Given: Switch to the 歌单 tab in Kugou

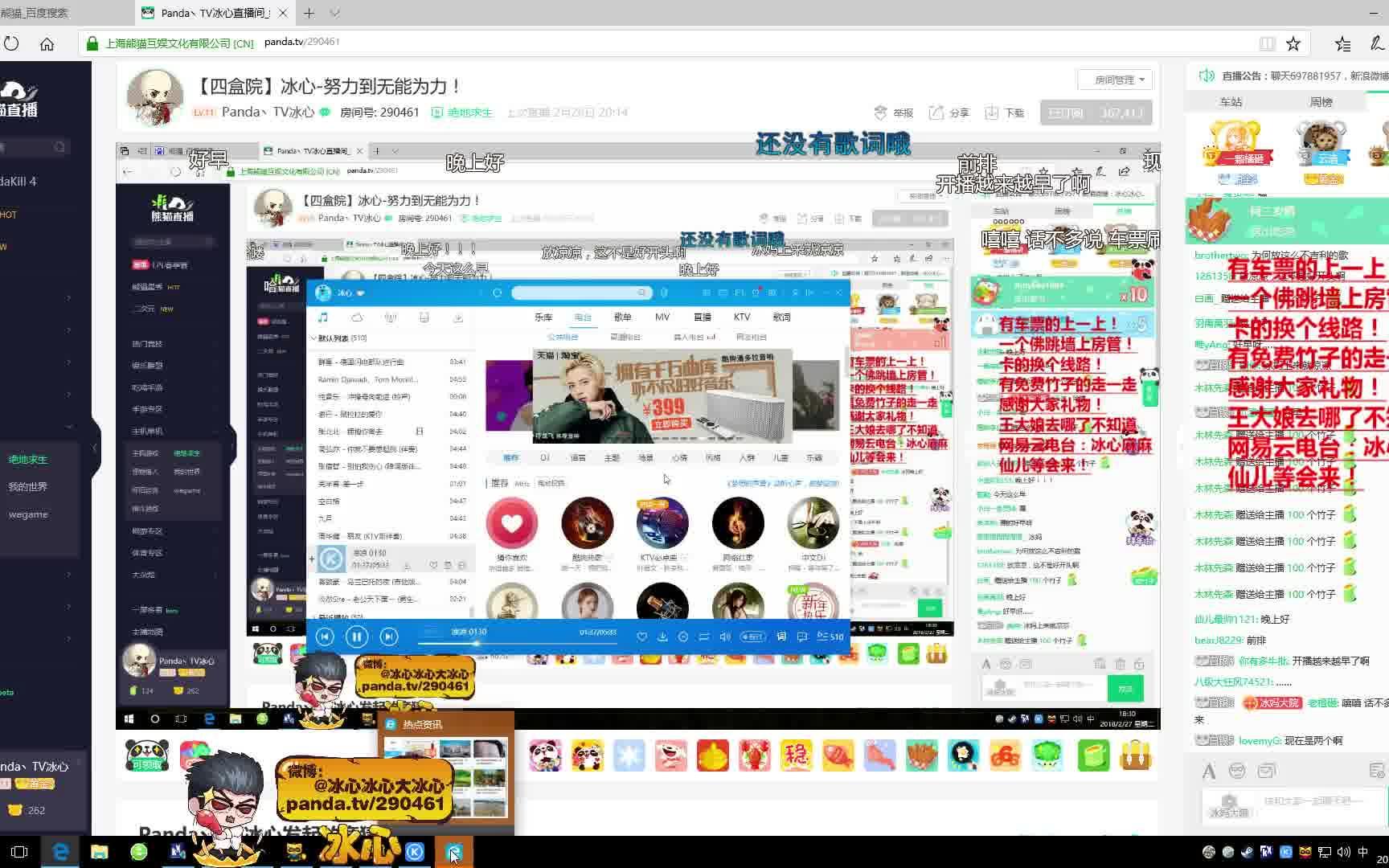Looking at the screenshot, I should 622,317.
